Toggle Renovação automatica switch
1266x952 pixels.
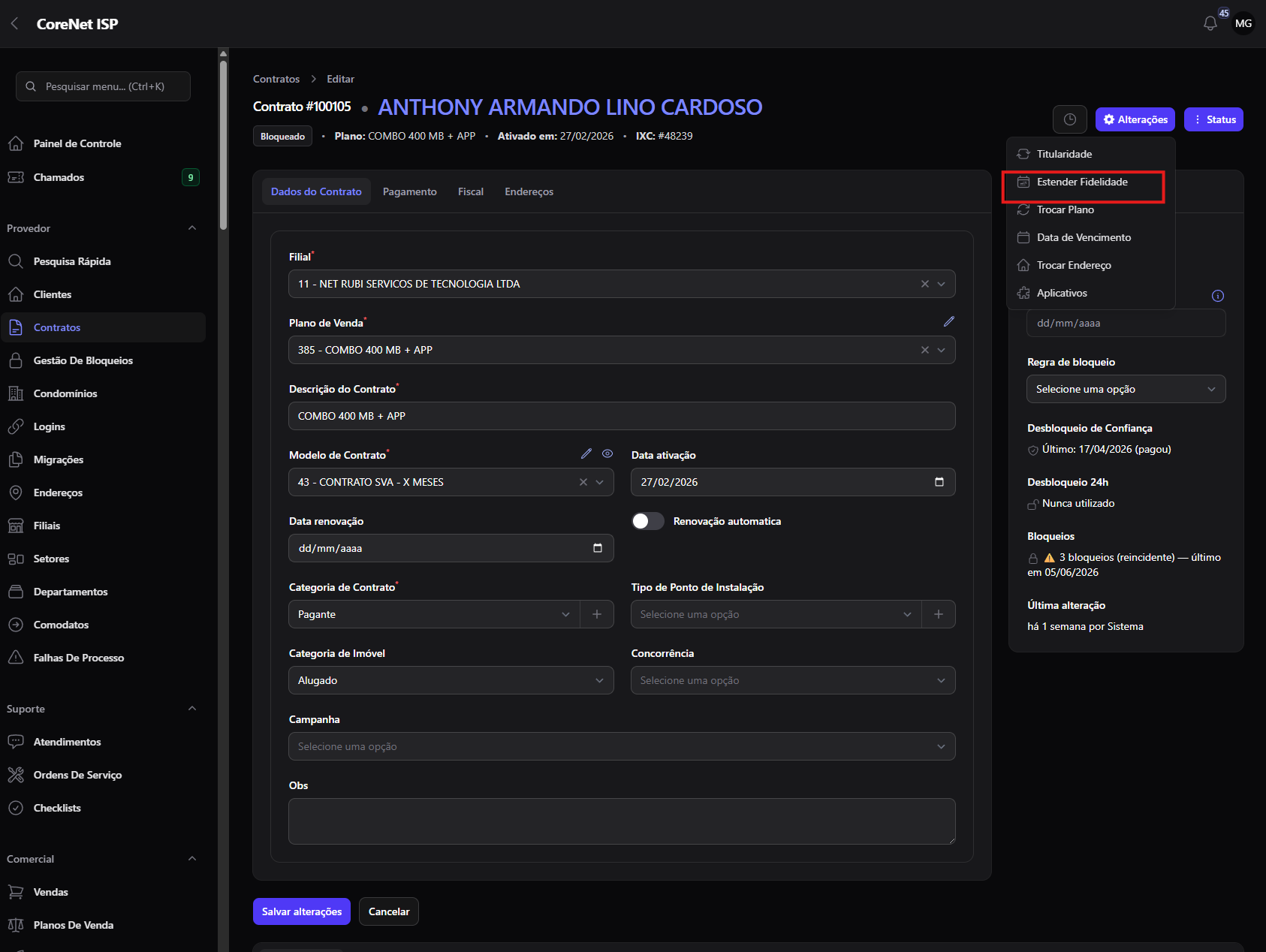(x=647, y=521)
